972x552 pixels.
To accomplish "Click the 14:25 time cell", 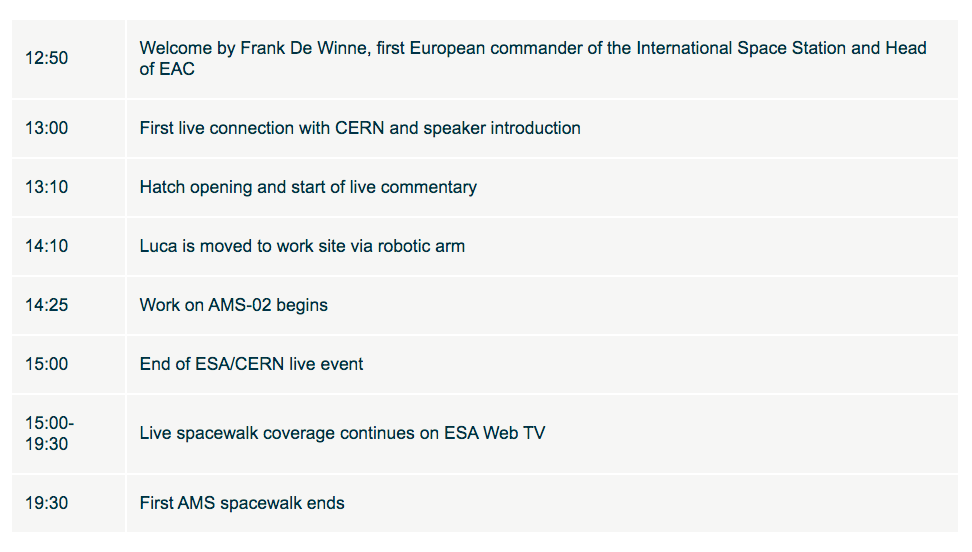I will pyautogui.click(x=68, y=305).
